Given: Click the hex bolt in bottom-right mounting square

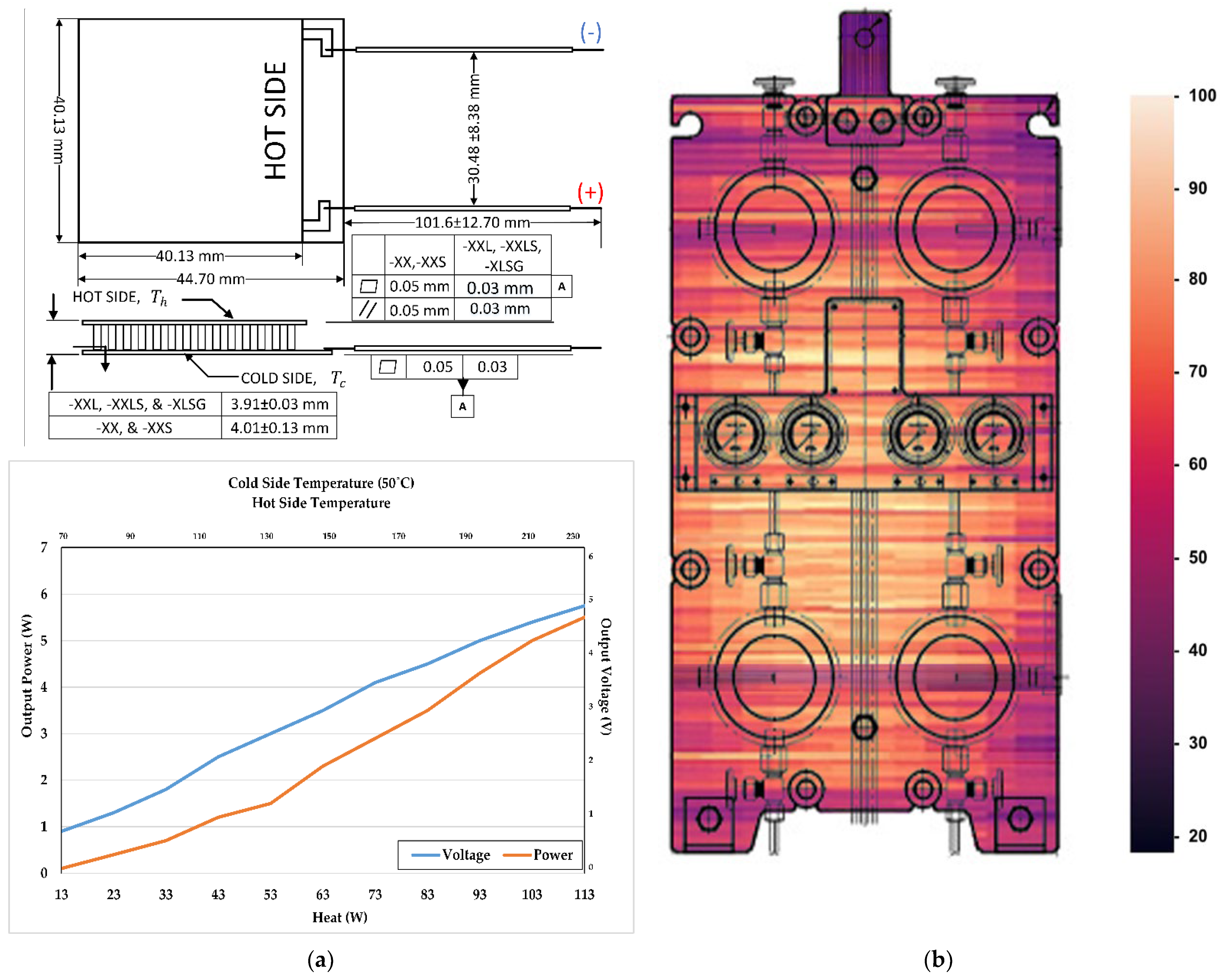Looking at the screenshot, I should pyautogui.click(x=1020, y=818).
